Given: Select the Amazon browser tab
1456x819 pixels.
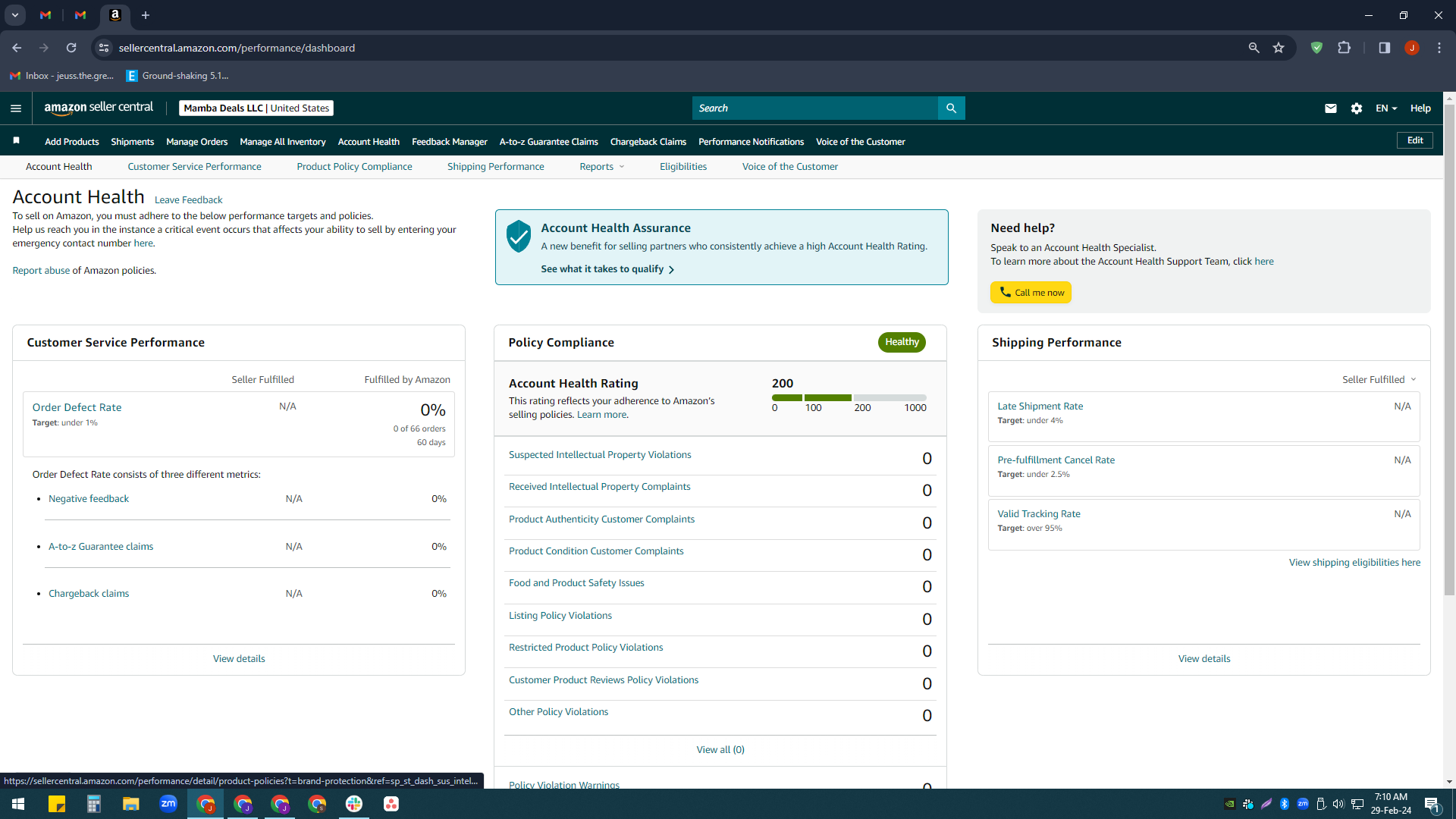Looking at the screenshot, I should tap(115, 15).
